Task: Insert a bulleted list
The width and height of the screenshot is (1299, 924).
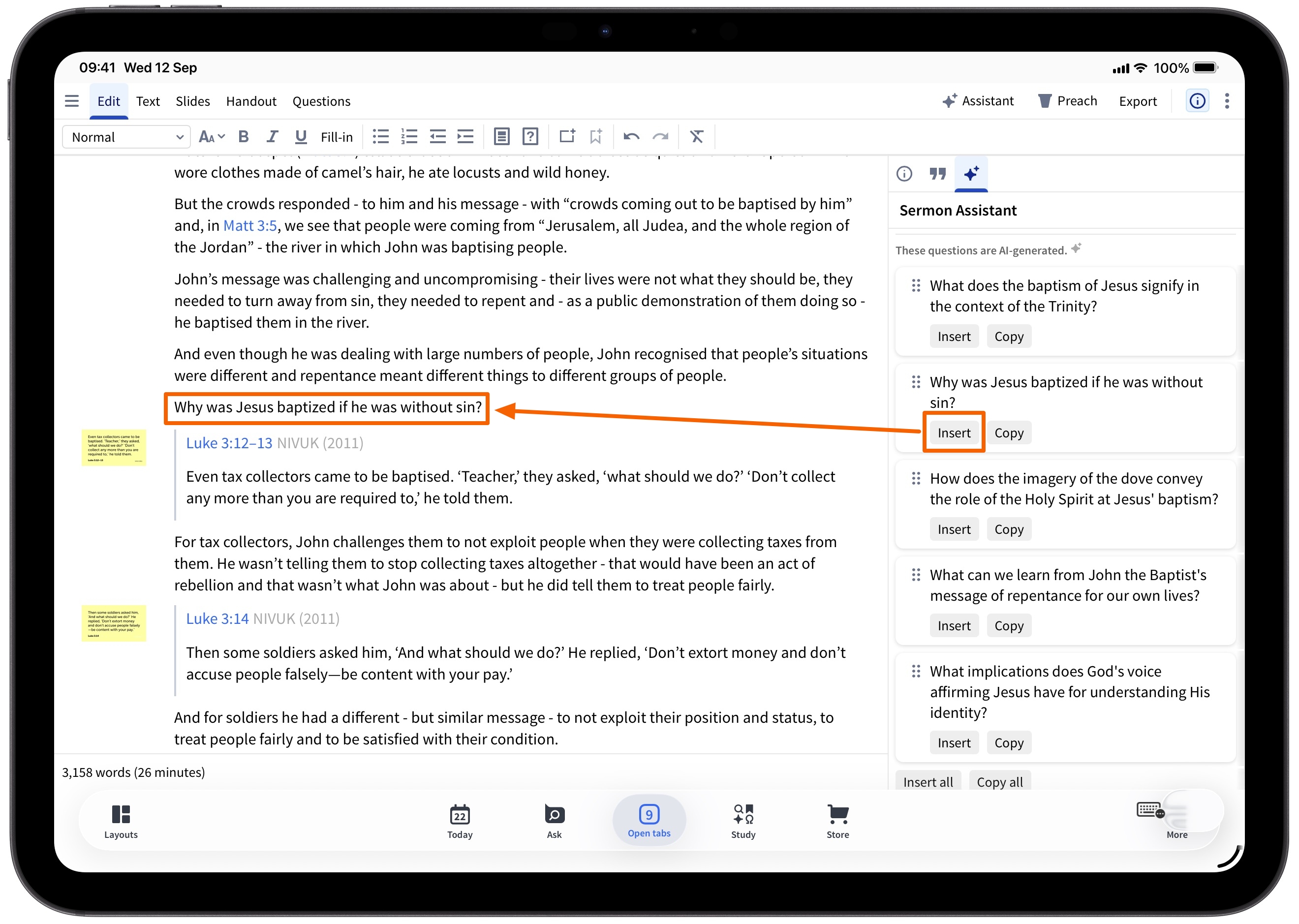Action: coord(381,137)
